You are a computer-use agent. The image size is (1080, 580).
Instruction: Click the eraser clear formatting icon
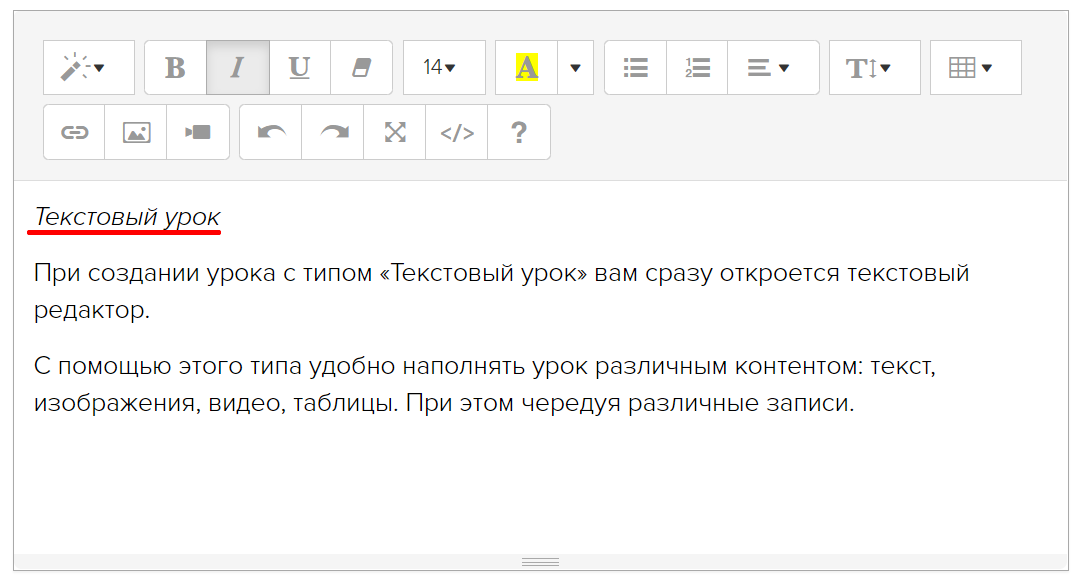click(x=361, y=68)
